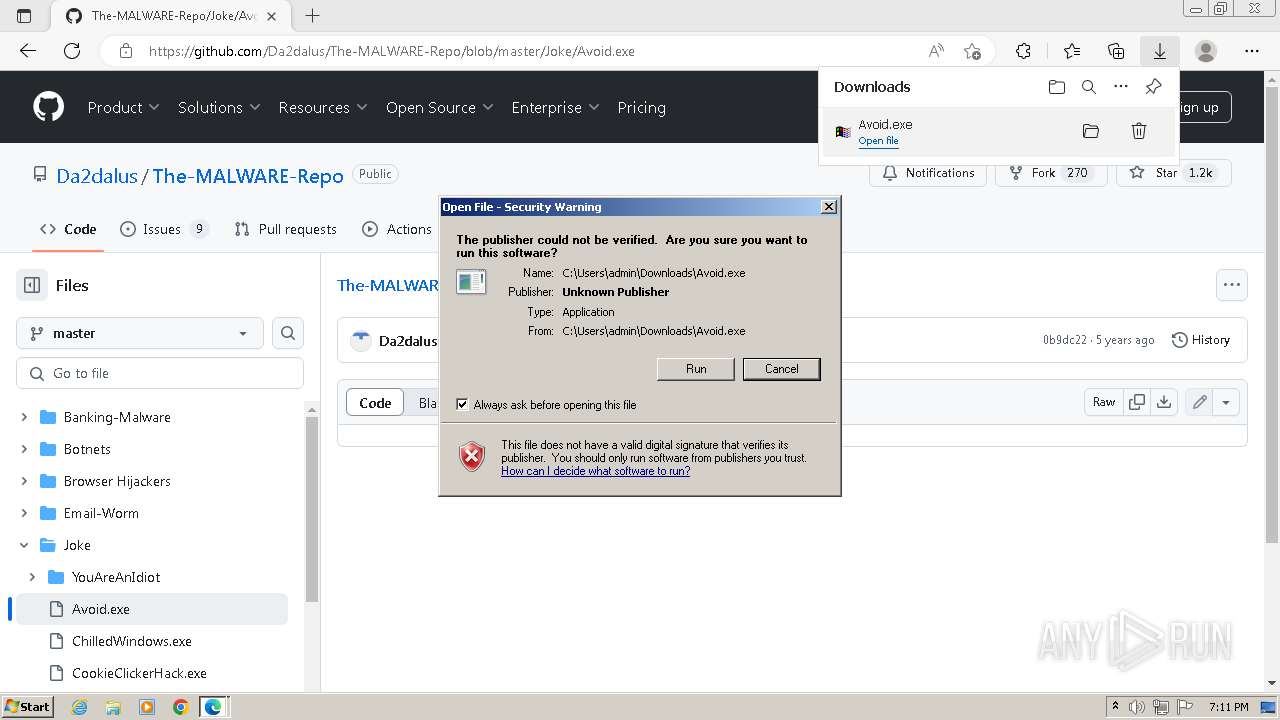Collapse the Joke folder
Viewport: 1280px width, 720px height.
[x=24, y=545]
